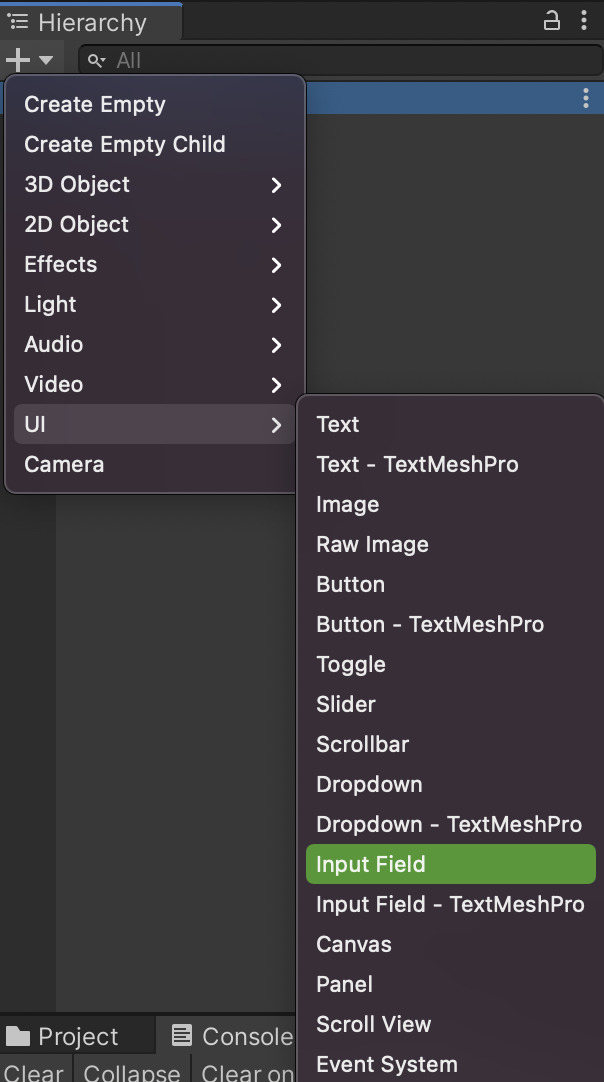604x1082 pixels.
Task: Click the Hierarchy lock icon
Action: pyautogui.click(x=551, y=21)
